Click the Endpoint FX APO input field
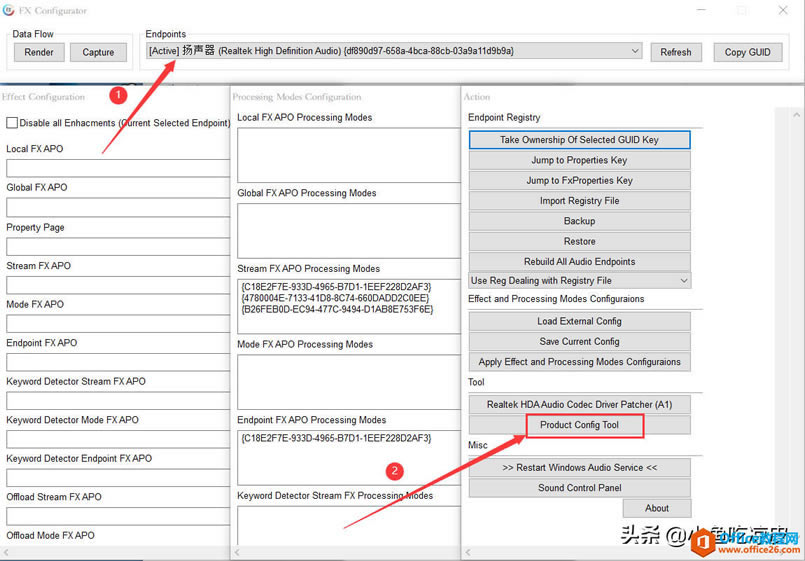The image size is (805, 561). click(118, 362)
